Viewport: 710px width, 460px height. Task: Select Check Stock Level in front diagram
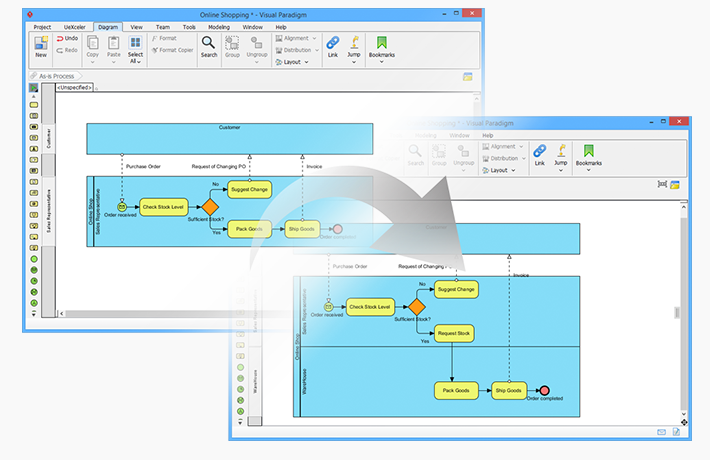point(370,307)
